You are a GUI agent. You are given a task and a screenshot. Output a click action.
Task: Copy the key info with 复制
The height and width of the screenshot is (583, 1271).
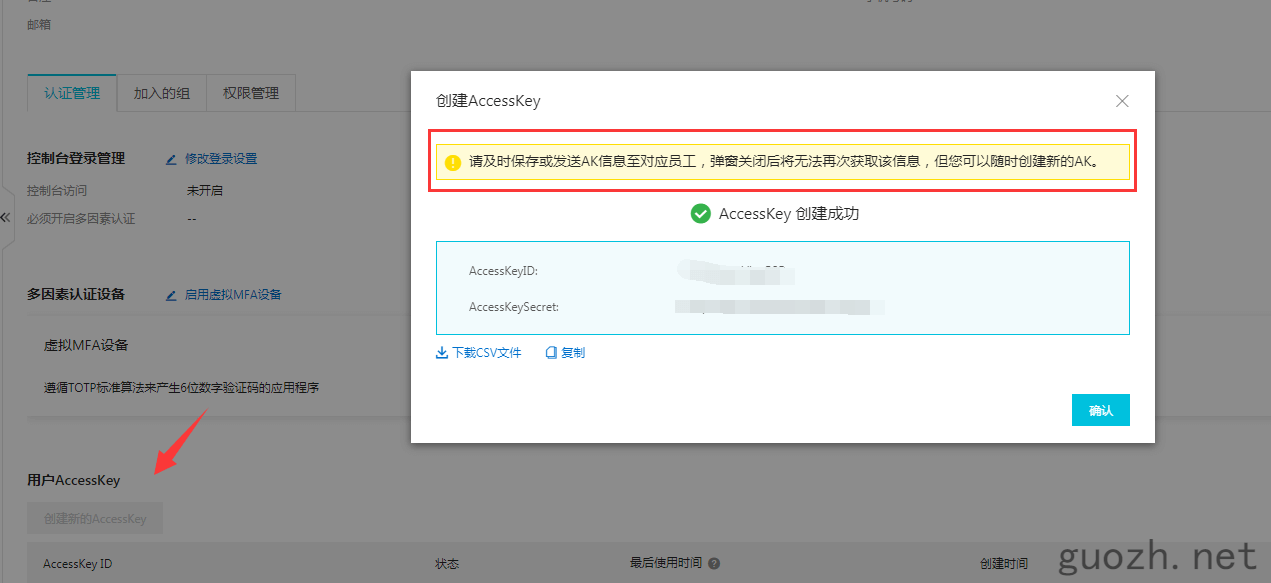573,353
